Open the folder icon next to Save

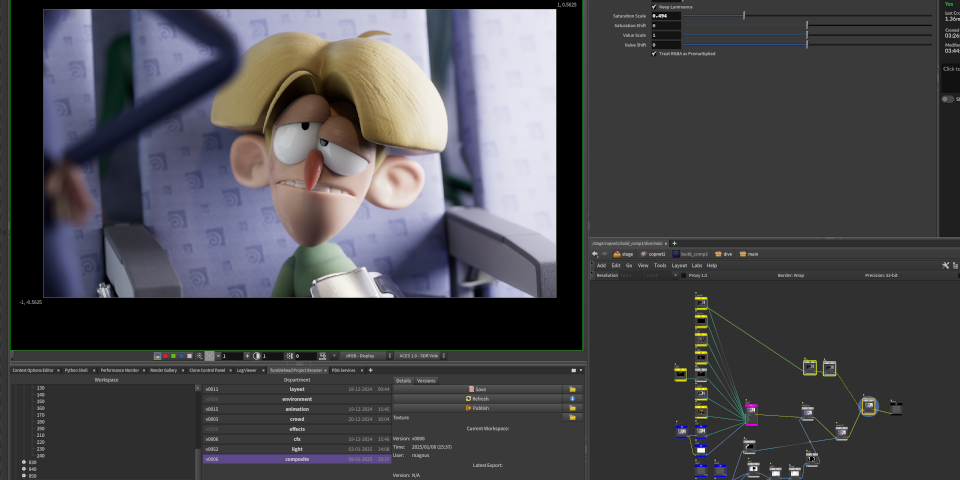(x=573, y=389)
